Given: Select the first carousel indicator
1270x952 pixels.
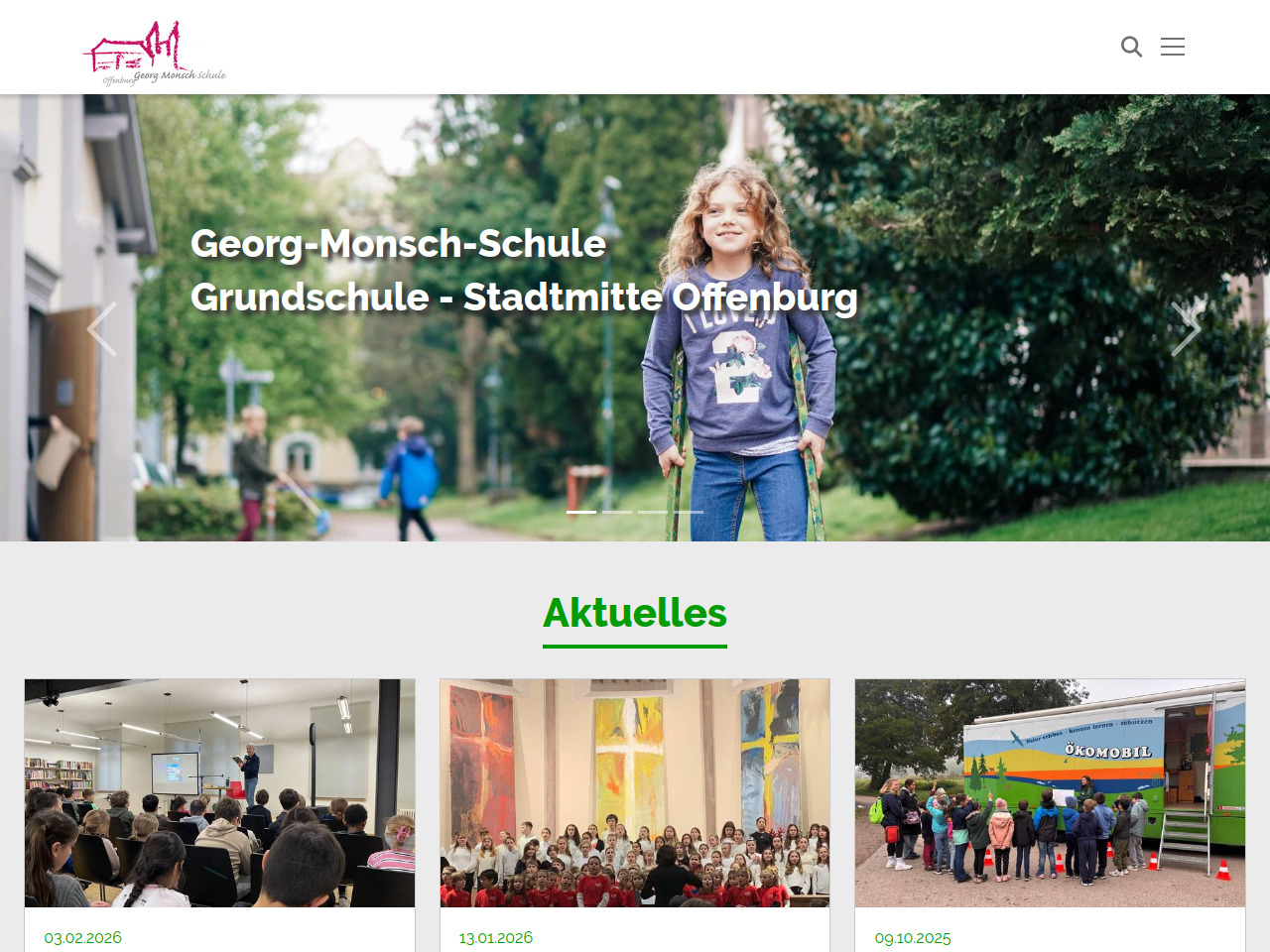Looking at the screenshot, I should click(581, 512).
